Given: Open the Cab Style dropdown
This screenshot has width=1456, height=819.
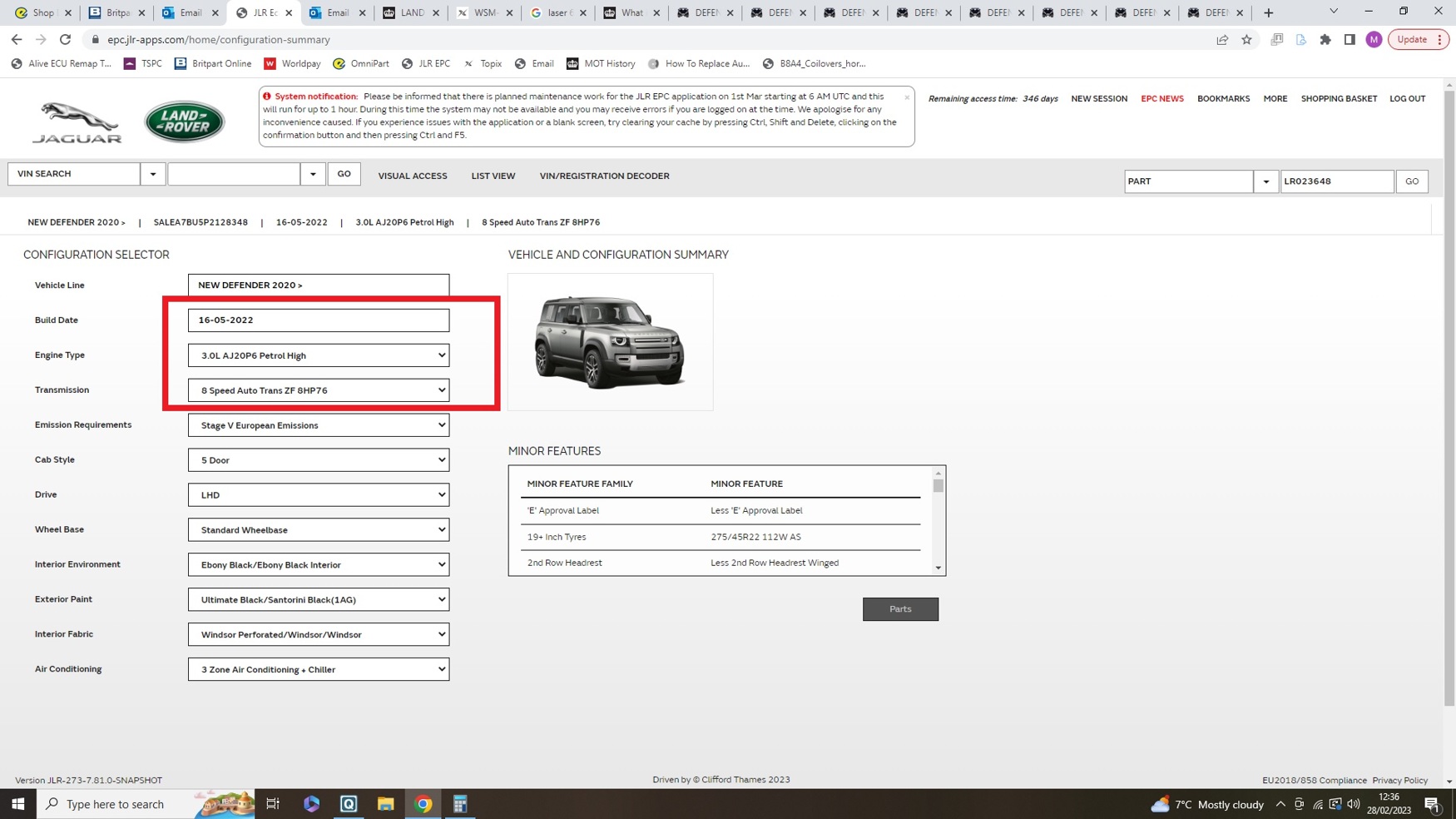Looking at the screenshot, I should 319,460.
